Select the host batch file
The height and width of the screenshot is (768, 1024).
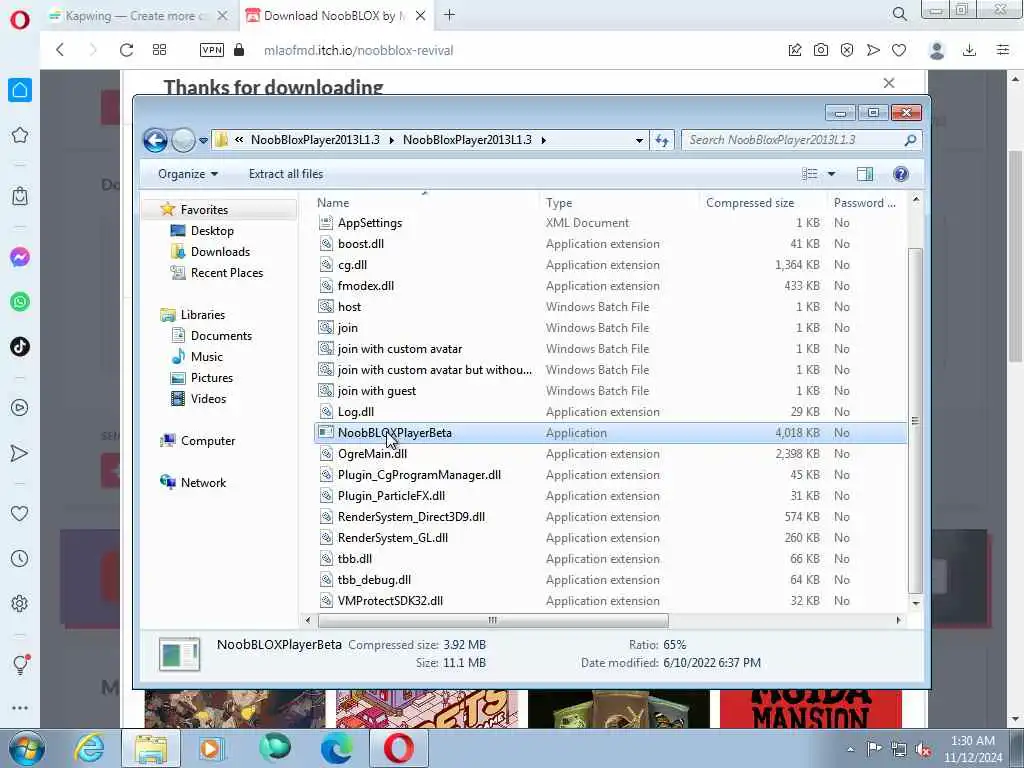click(x=349, y=307)
